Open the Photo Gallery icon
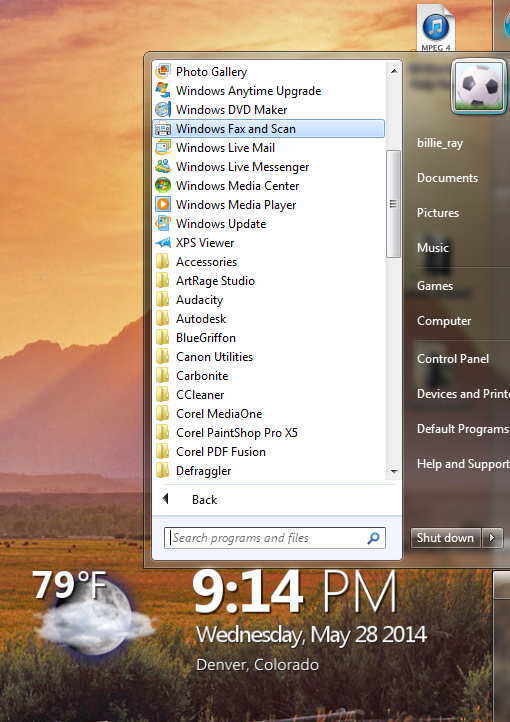This screenshot has height=722, width=510. [x=163, y=71]
